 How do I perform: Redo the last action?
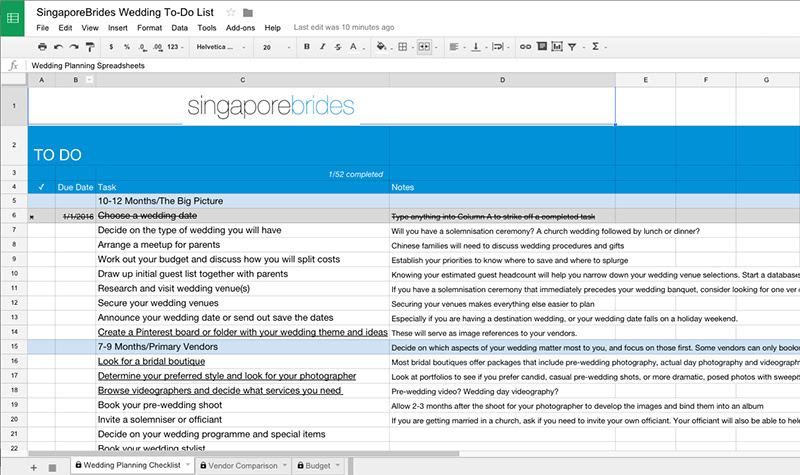point(74,47)
